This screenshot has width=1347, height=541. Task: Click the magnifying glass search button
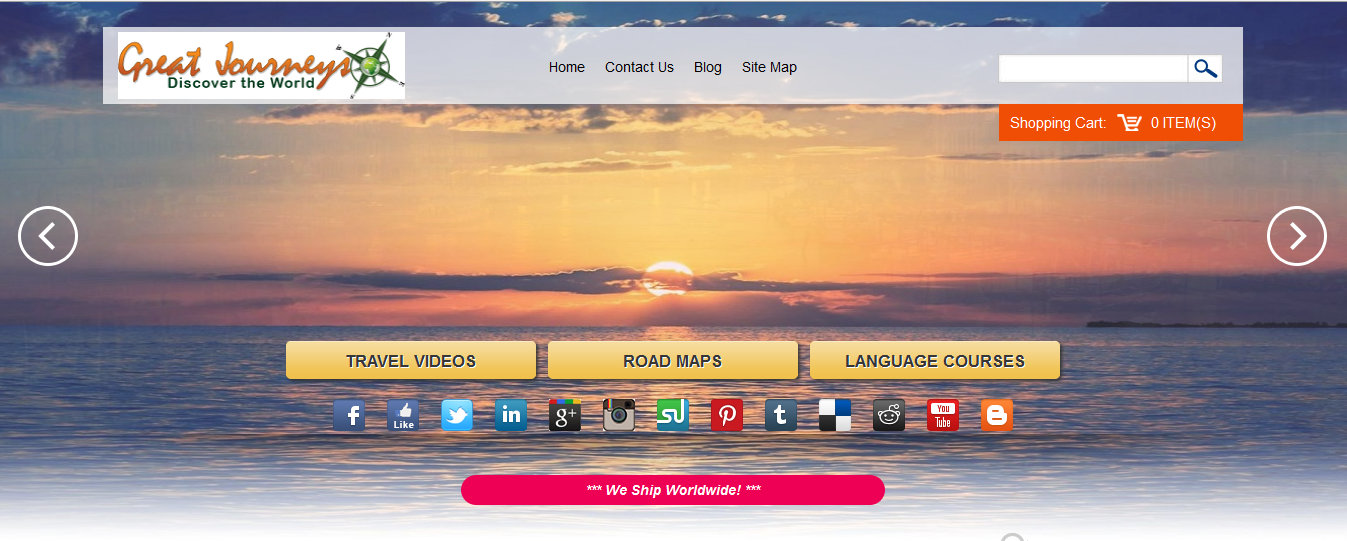[x=1205, y=69]
